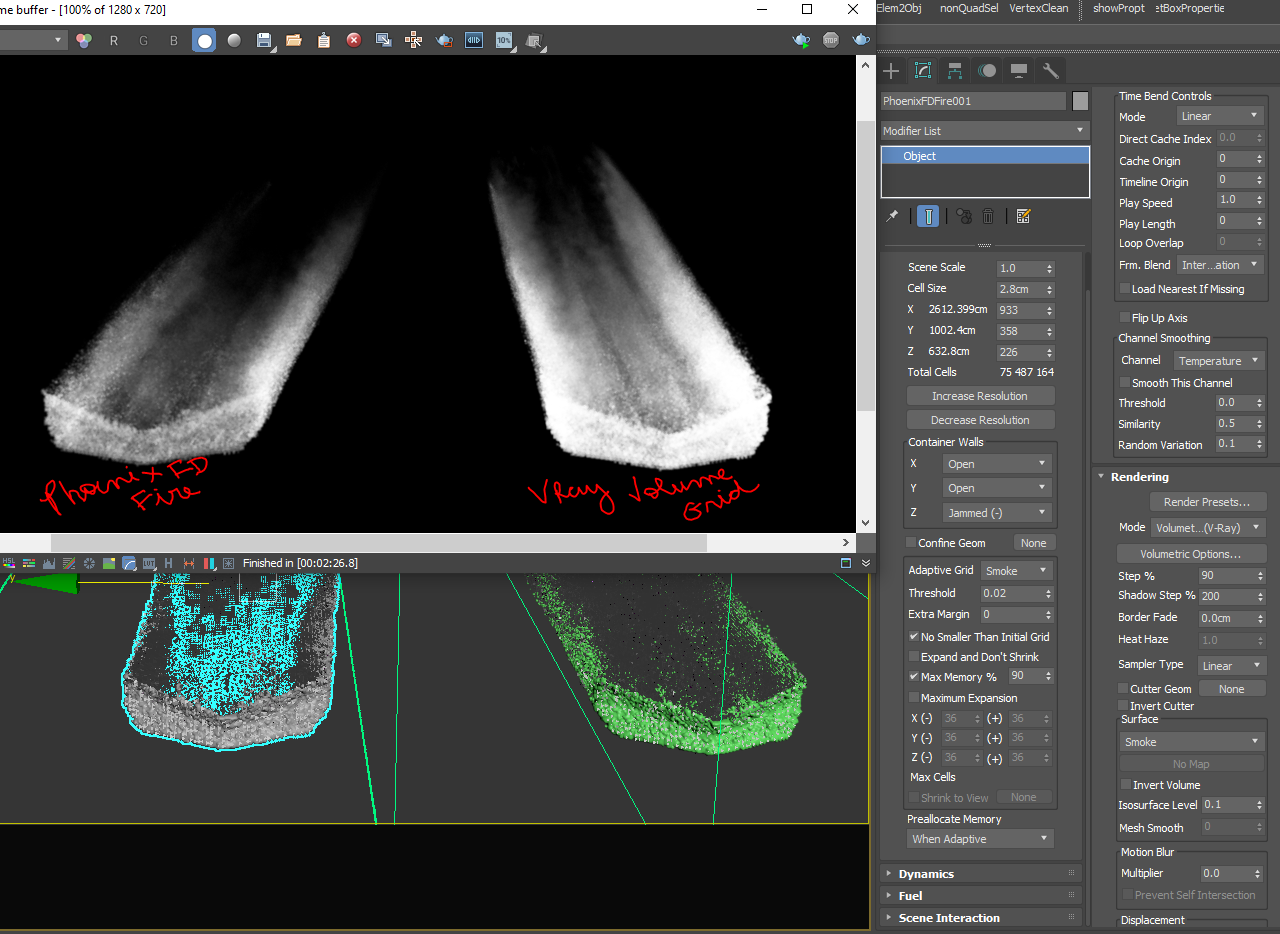Enable Flip Up Axis checkbox
This screenshot has width=1280, height=934.
[1125, 318]
